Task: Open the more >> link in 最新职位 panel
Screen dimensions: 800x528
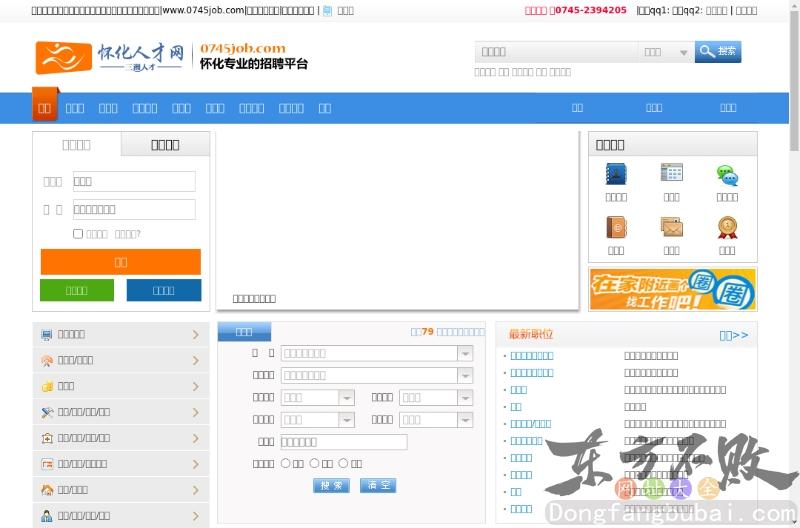Action: 734,335
